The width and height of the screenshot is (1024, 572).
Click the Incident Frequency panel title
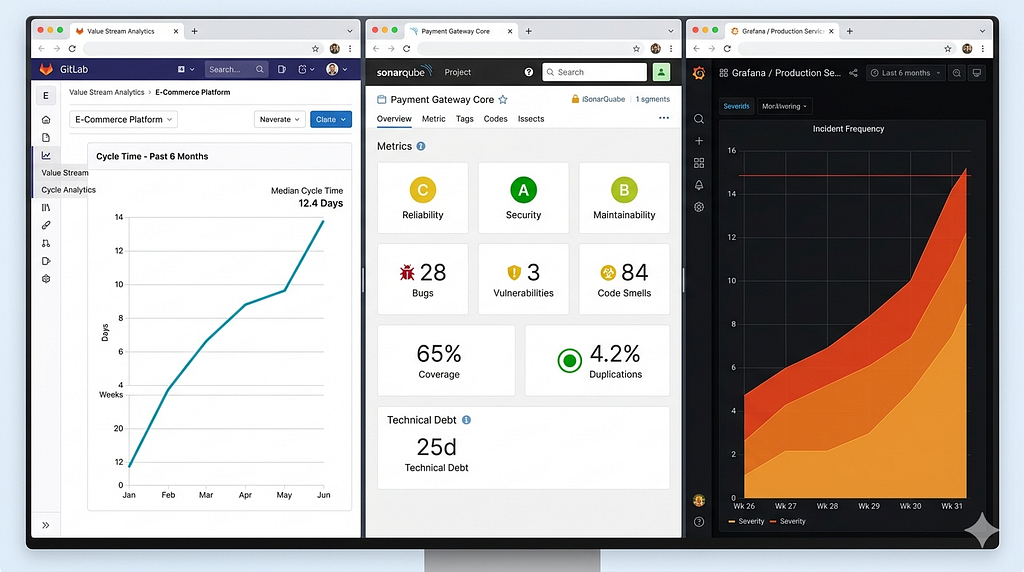(848, 129)
